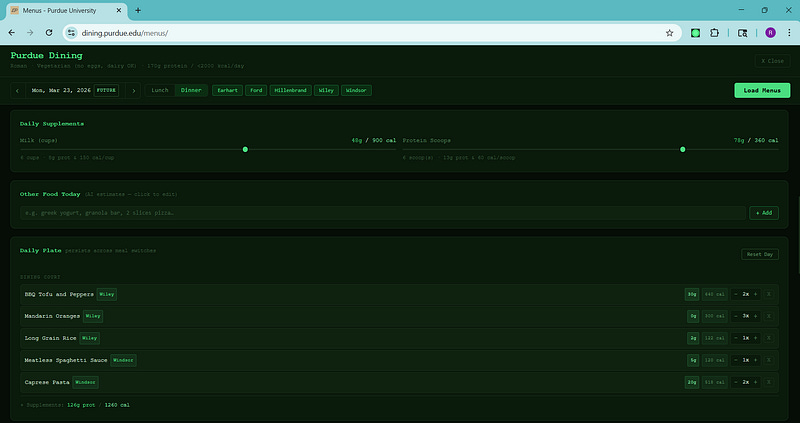Close the Purdue Dining overlay panel
Image resolution: width=800 pixels, height=423 pixels.
pyautogui.click(x=772, y=61)
